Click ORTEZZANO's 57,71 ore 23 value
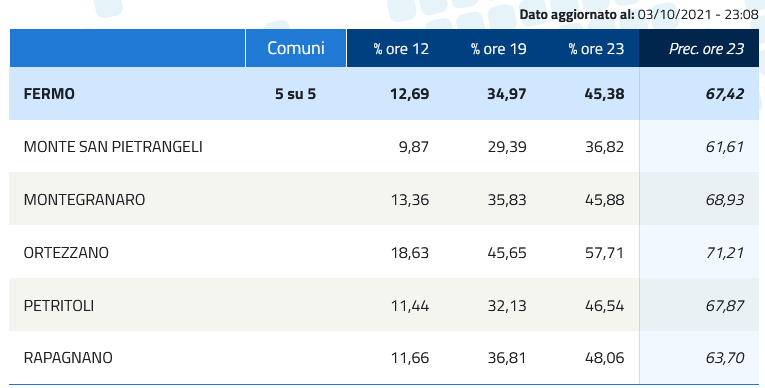765x388 pixels. point(604,253)
